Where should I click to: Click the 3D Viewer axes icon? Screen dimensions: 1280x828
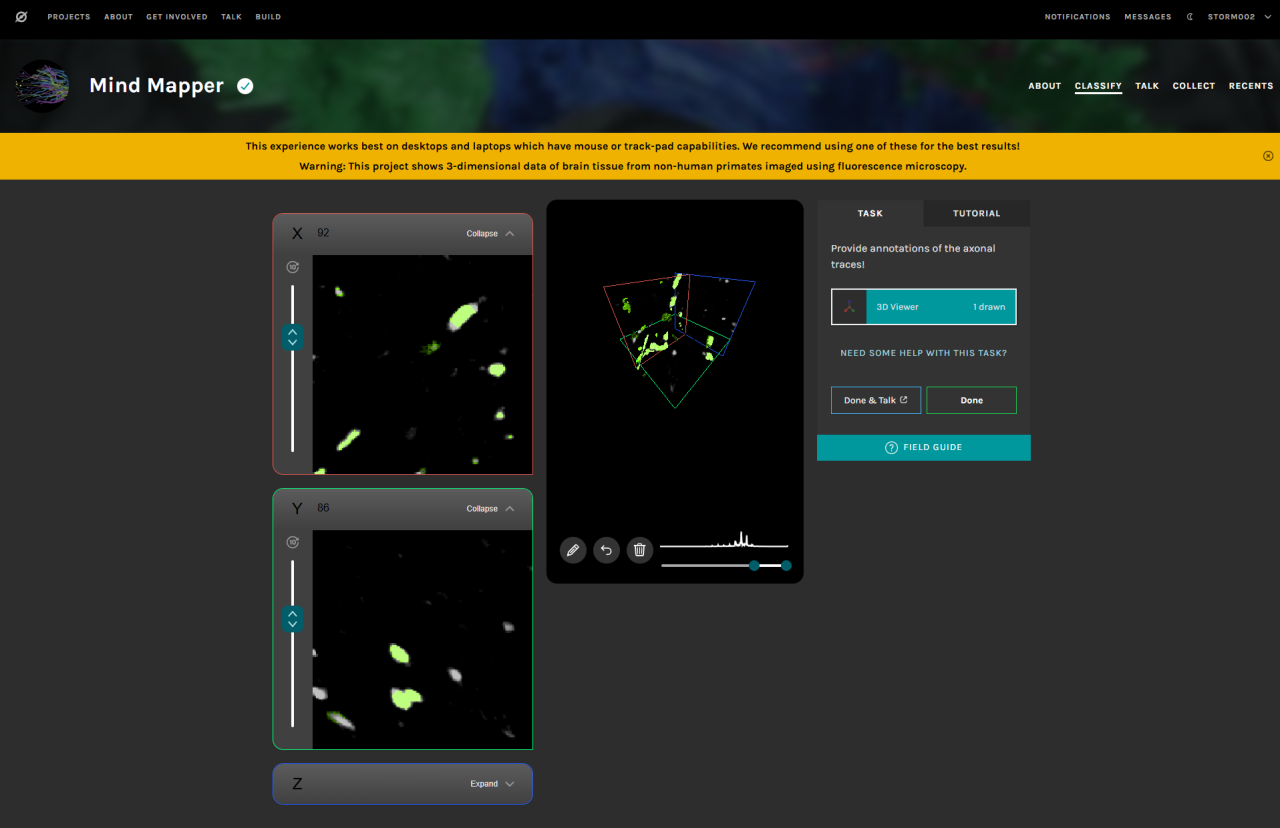(x=849, y=307)
